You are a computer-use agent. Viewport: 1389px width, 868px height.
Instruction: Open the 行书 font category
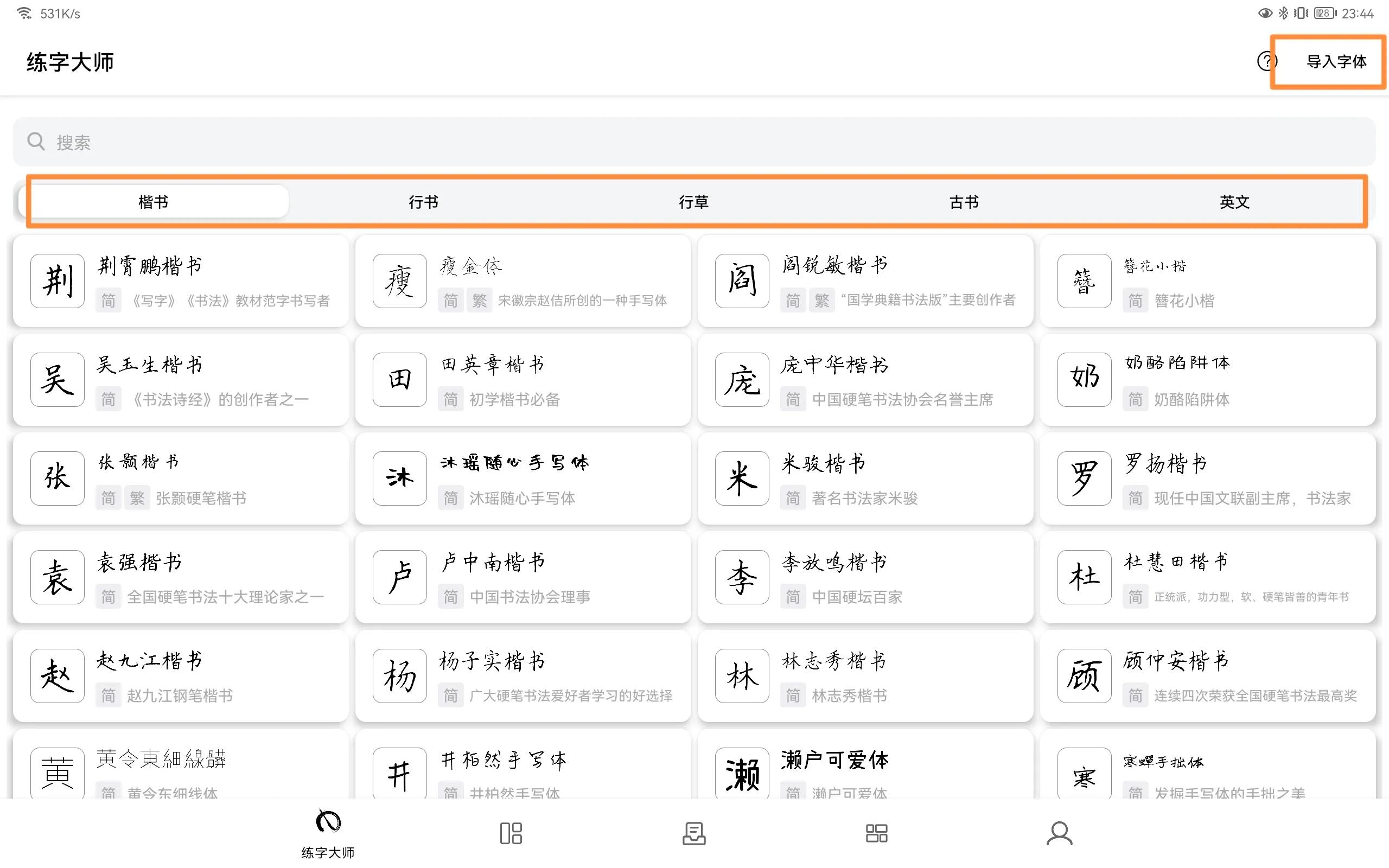tap(424, 201)
